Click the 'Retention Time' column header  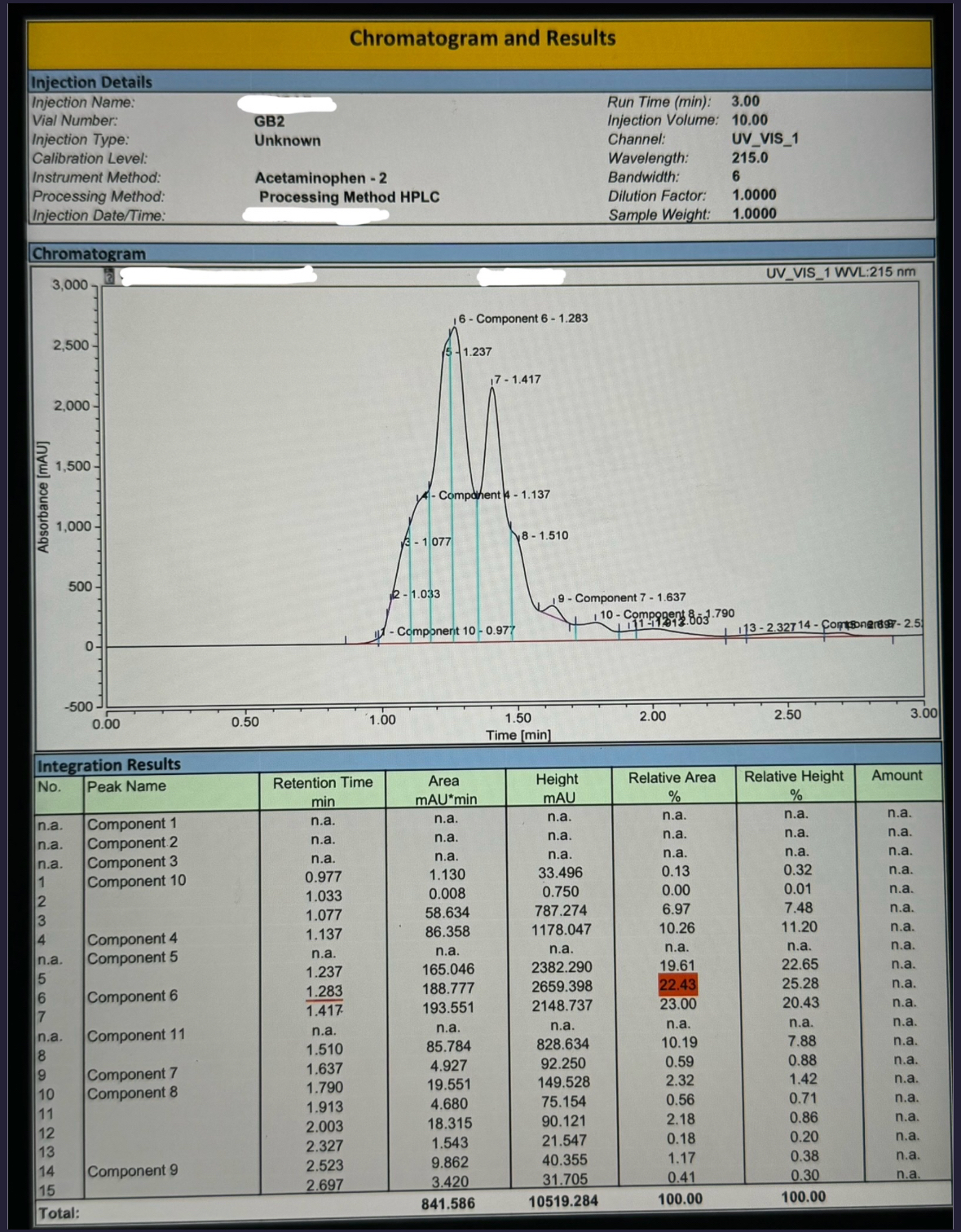click(x=323, y=782)
